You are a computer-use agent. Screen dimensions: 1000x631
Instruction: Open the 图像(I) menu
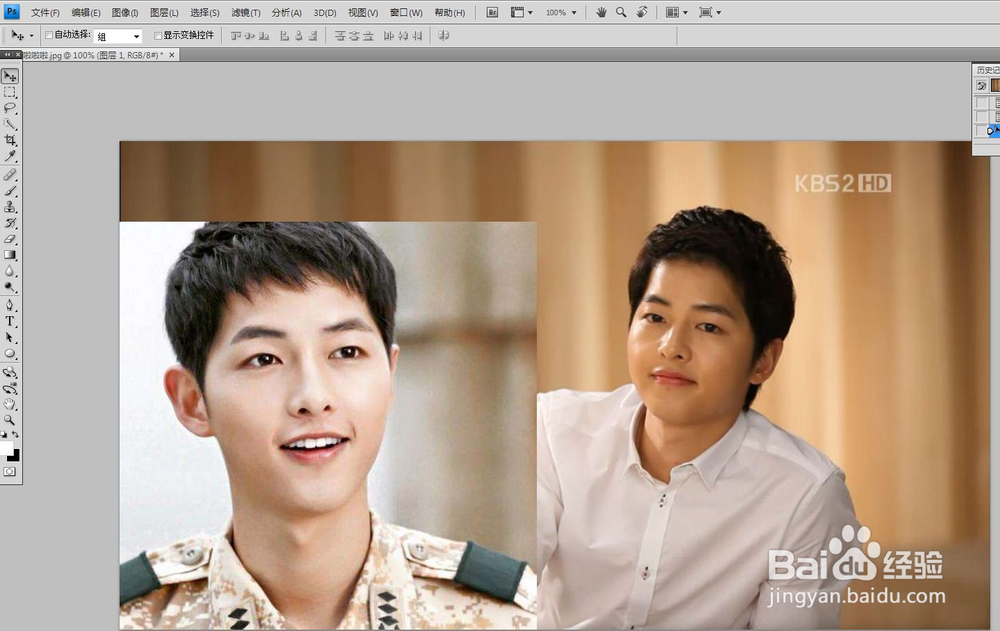click(x=125, y=12)
